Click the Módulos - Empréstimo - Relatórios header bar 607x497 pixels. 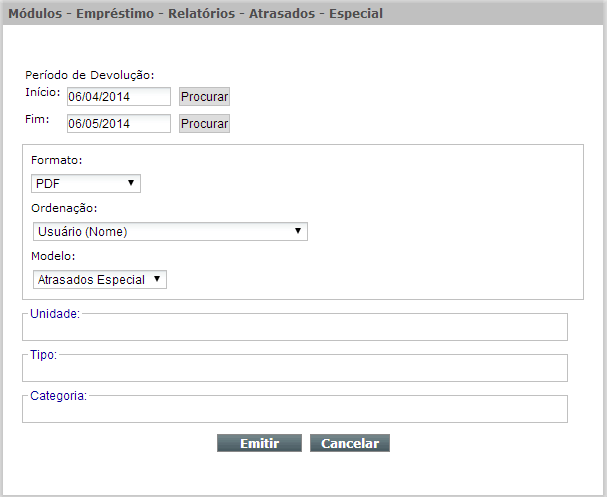click(x=304, y=14)
